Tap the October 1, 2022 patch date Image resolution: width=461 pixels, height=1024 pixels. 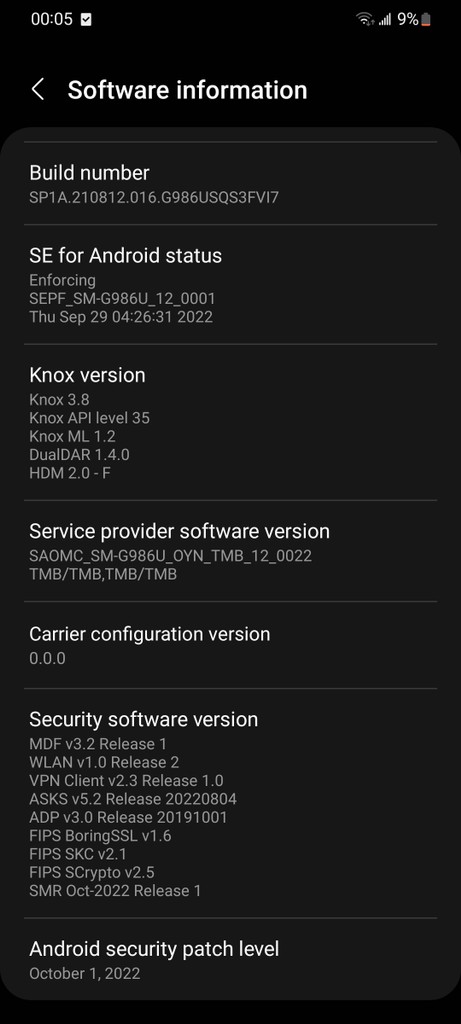(85, 973)
